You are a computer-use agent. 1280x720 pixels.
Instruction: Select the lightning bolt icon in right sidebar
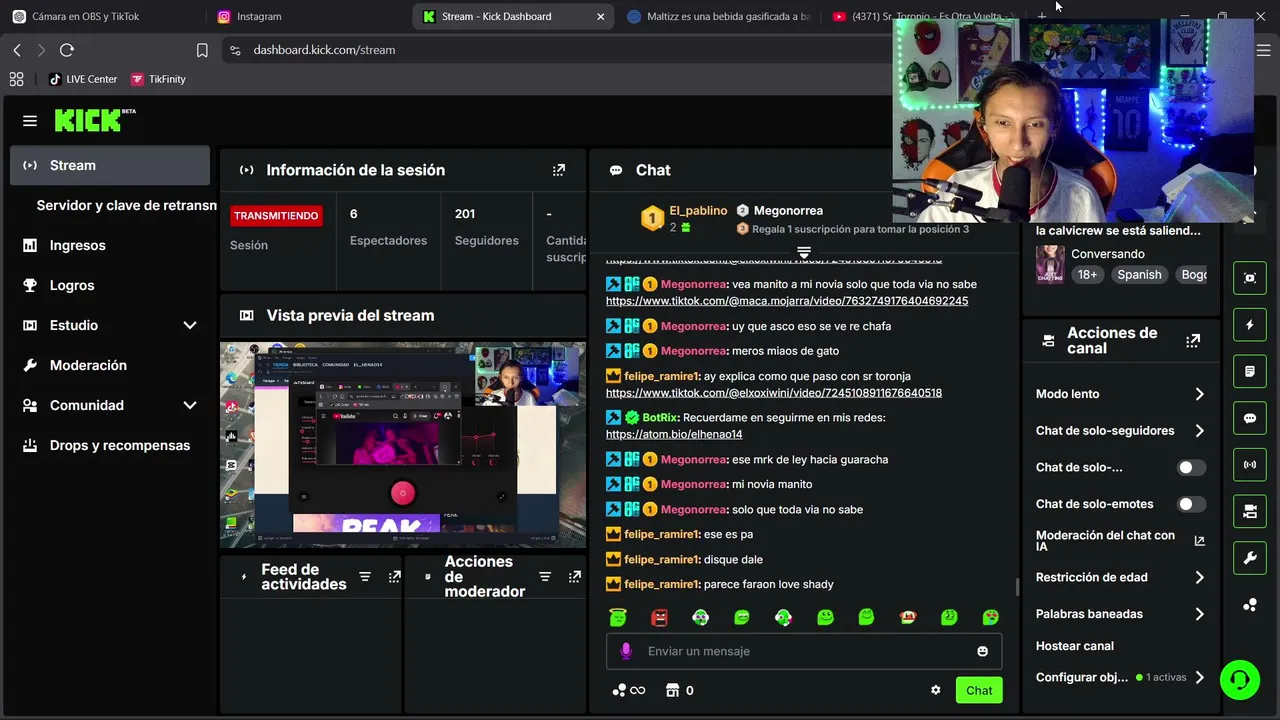coord(1250,325)
